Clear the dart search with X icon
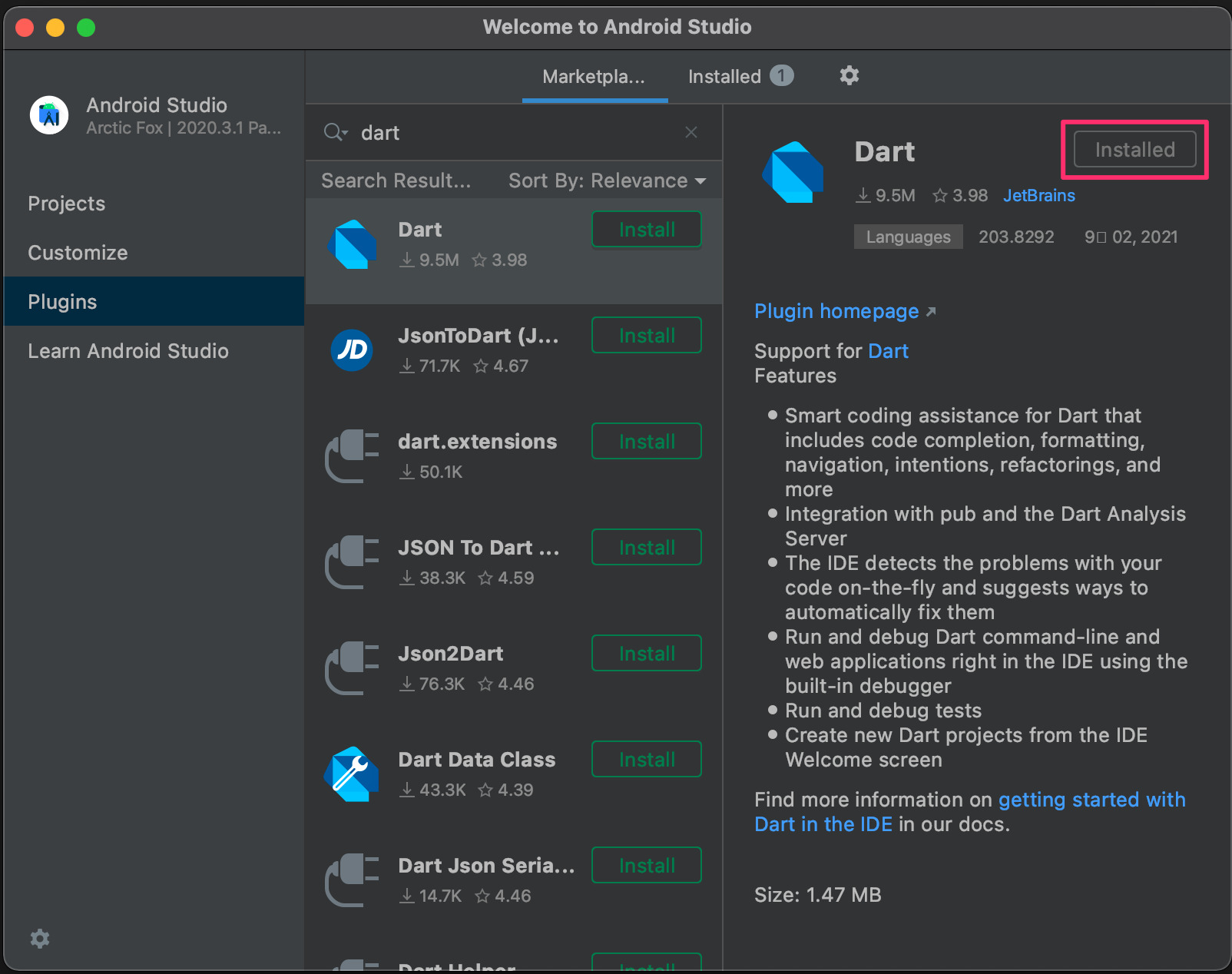This screenshot has width=1232, height=974. 691,132
